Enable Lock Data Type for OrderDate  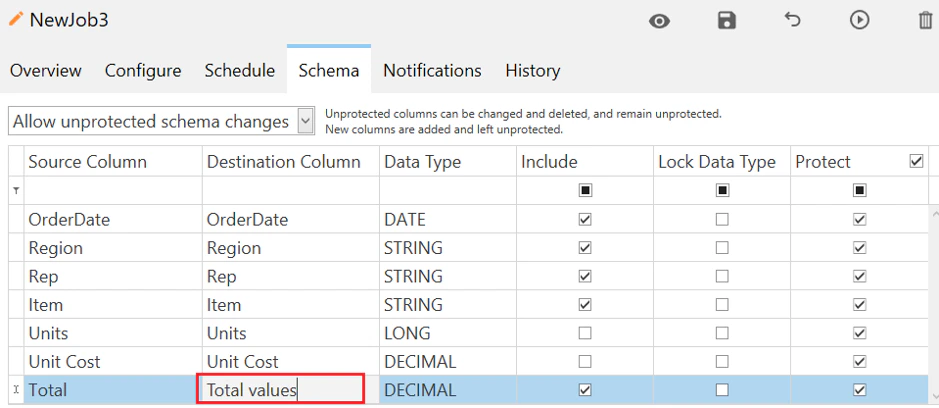(722, 219)
